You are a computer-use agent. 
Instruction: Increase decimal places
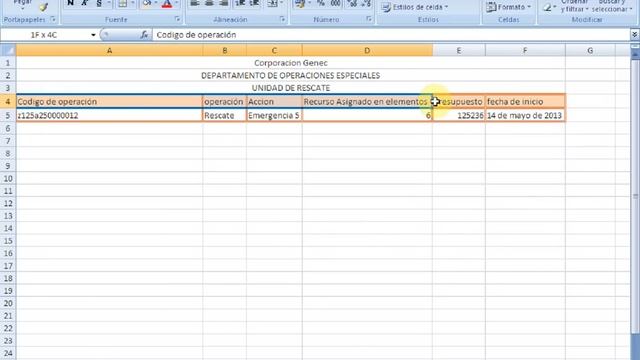tap(352, 4)
